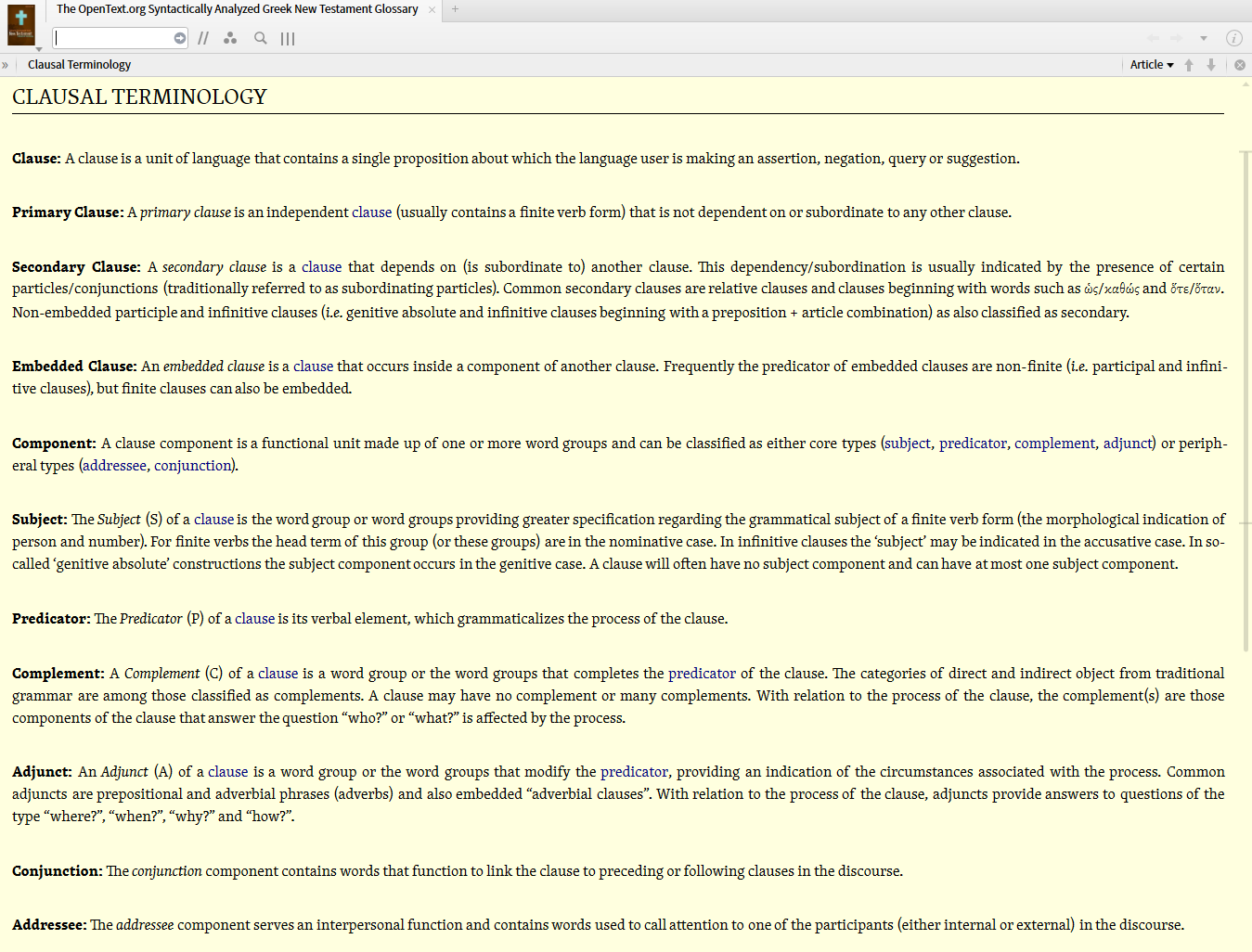This screenshot has width=1252, height=952.
Task: Click the bold 'Addressee:' term
Action: (49, 925)
